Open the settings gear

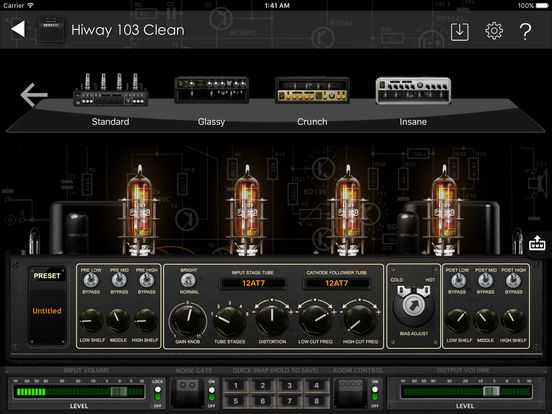click(494, 31)
